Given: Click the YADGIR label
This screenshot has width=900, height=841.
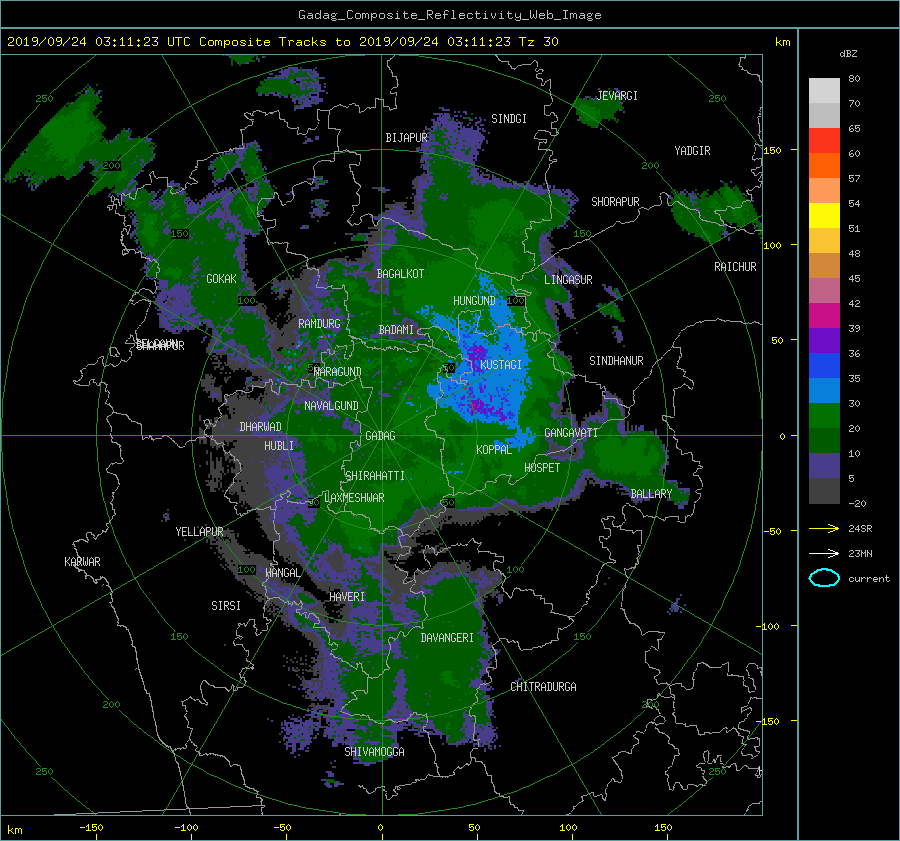Looking at the screenshot, I should pyautogui.click(x=692, y=150).
